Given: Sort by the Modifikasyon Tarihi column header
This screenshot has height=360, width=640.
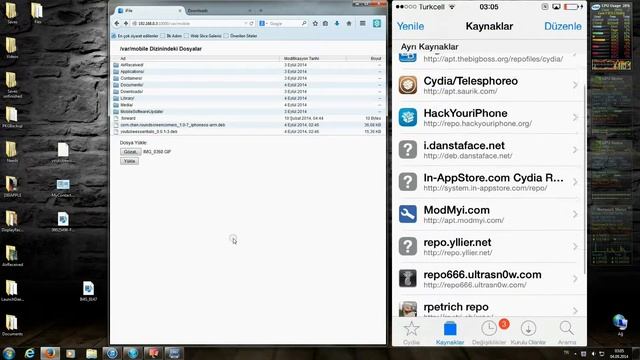Looking at the screenshot, I should click(301, 58).
